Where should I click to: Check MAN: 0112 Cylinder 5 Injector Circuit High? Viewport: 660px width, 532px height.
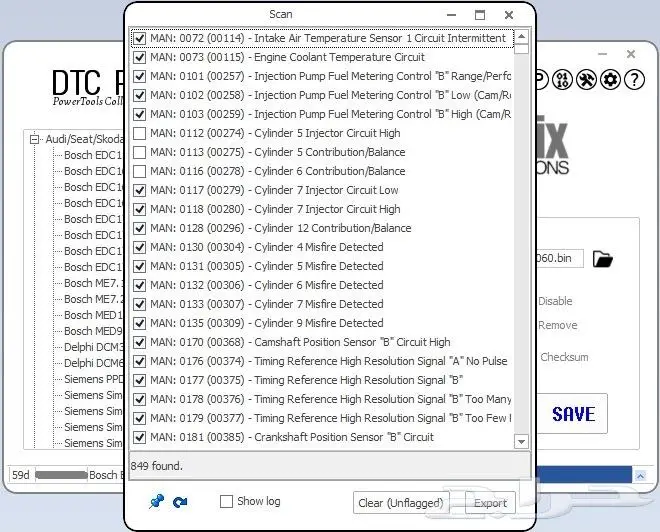coord(140,133)
